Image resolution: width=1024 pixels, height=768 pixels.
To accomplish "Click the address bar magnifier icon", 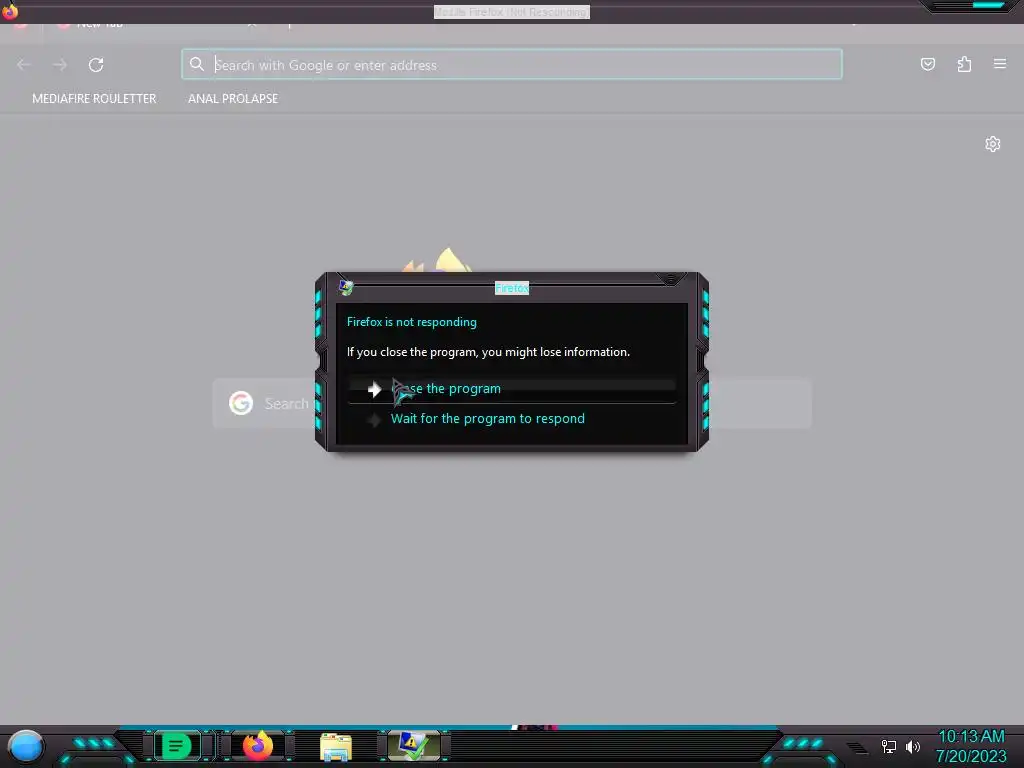I will pos(197,64).
